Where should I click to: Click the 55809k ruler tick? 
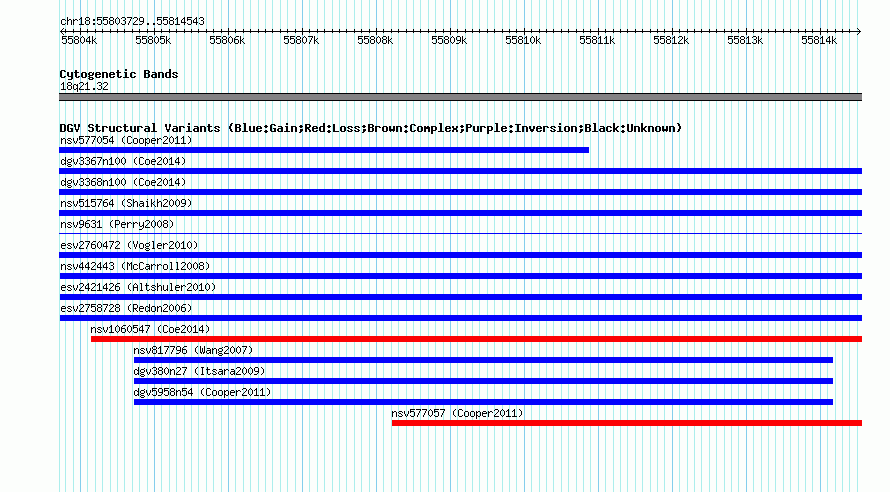click(x=450, y=40)
